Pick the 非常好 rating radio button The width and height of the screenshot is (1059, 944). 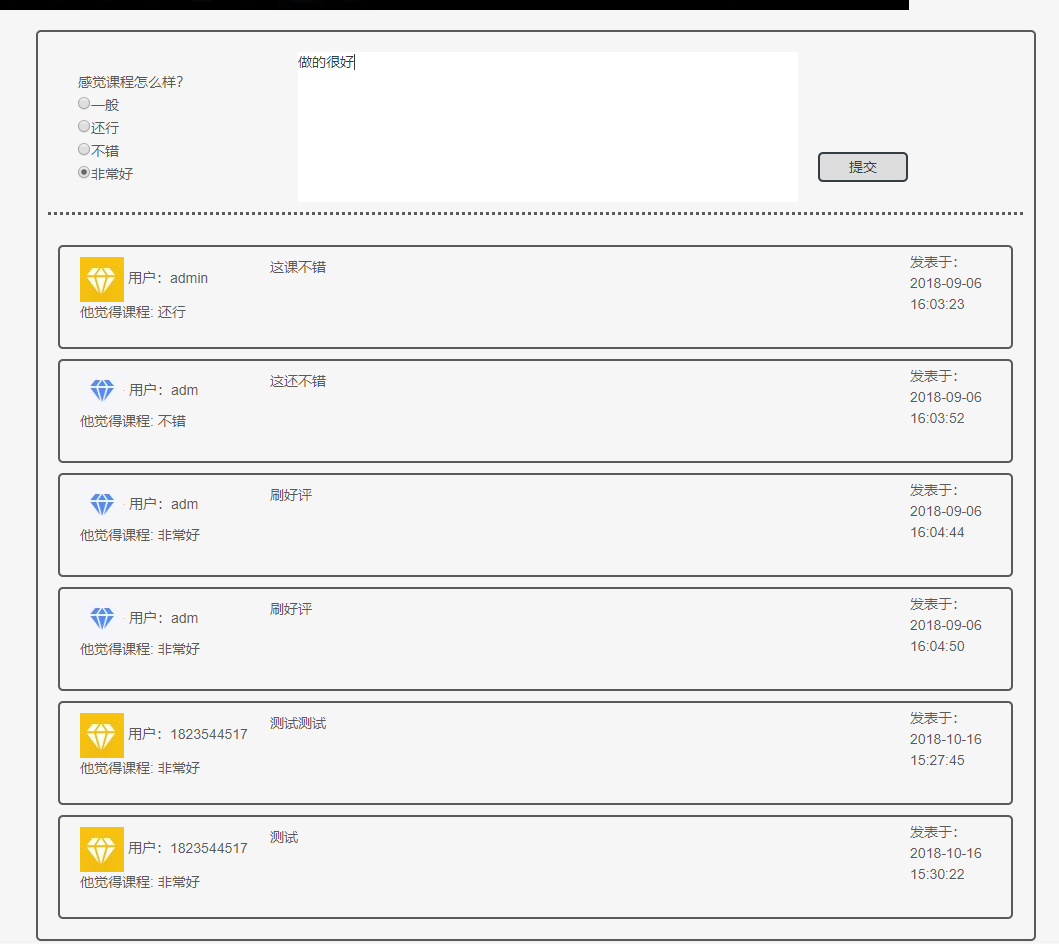click(x=84, y=172)
